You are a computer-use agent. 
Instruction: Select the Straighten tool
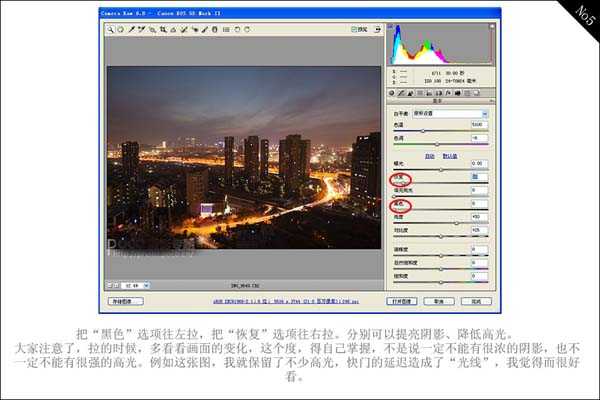click(x=172, y=29)
